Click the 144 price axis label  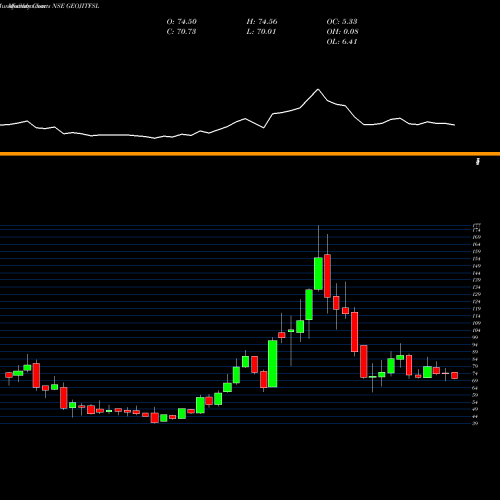[476, 273]
